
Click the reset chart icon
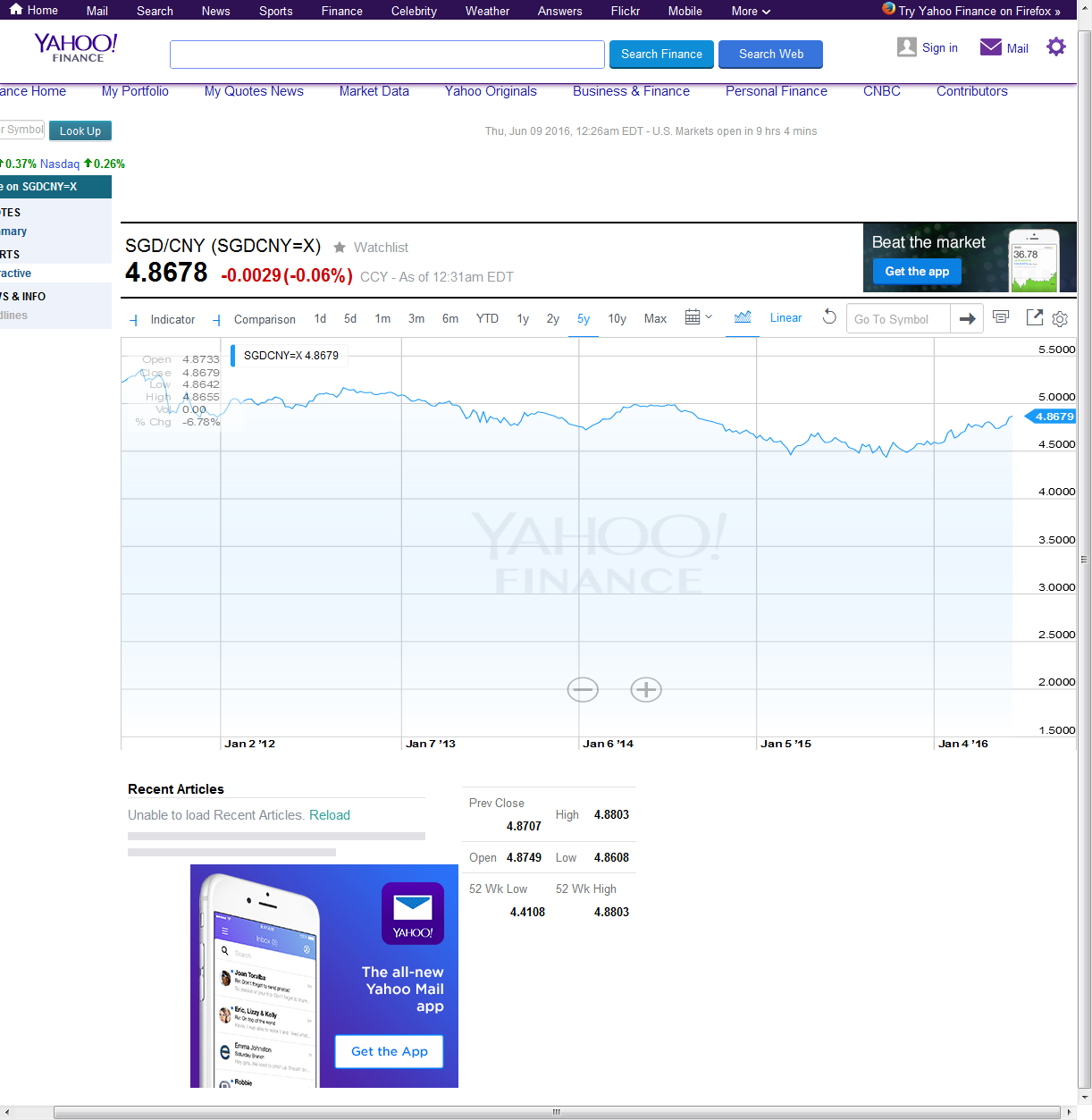click(829, 317)
